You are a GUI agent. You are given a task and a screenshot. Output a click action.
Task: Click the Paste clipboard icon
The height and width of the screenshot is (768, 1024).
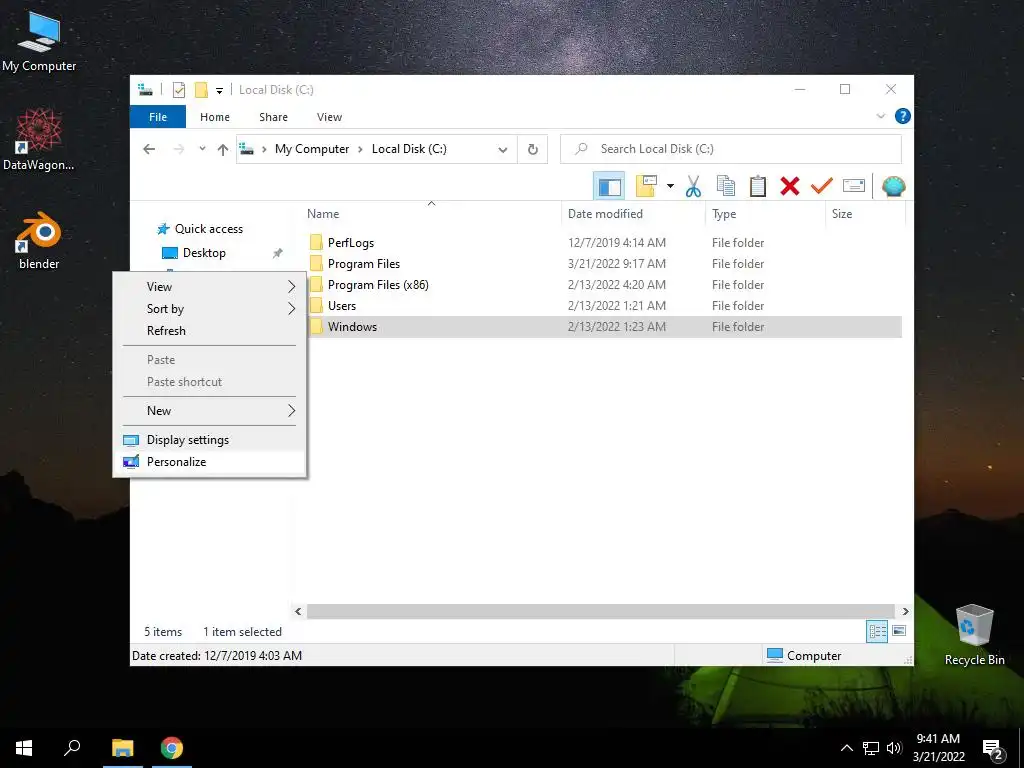tap(758, 186)
